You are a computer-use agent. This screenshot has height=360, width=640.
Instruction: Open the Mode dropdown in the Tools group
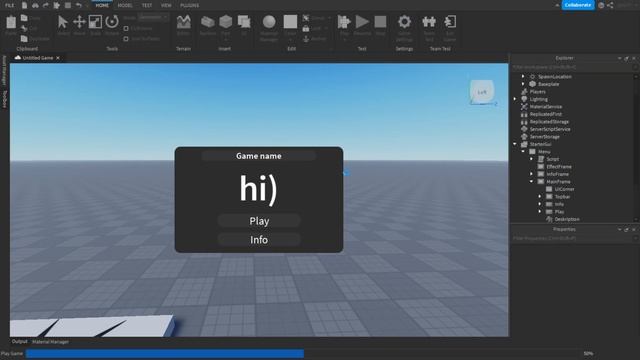point(153,18)
